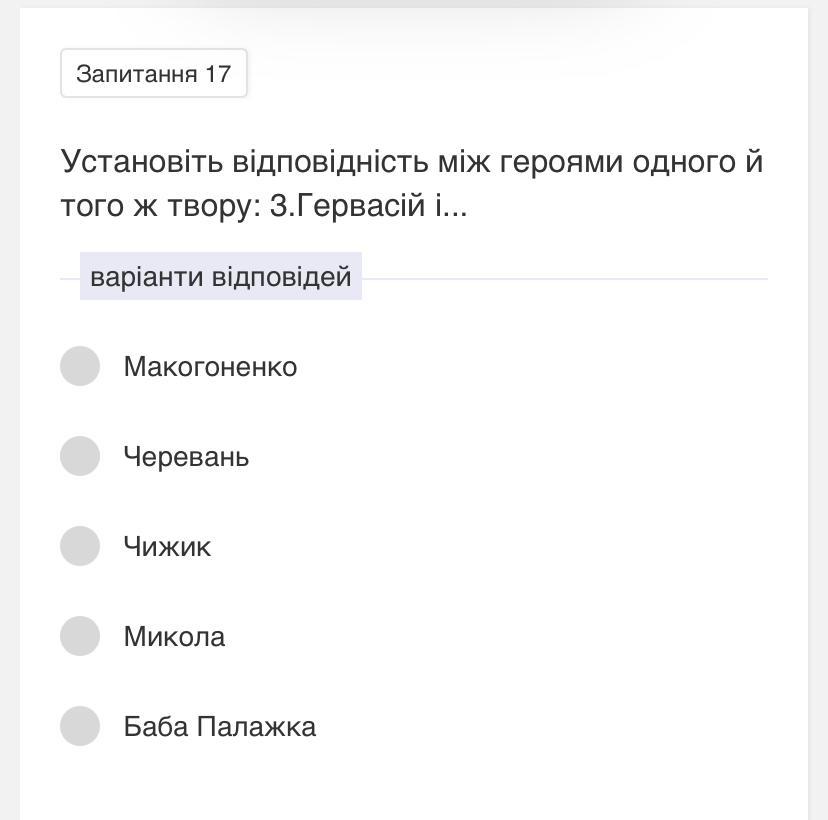Screen dimensions: 828x820
Task: Select the Чижик radio button
Action: click(x=80, y=546)
